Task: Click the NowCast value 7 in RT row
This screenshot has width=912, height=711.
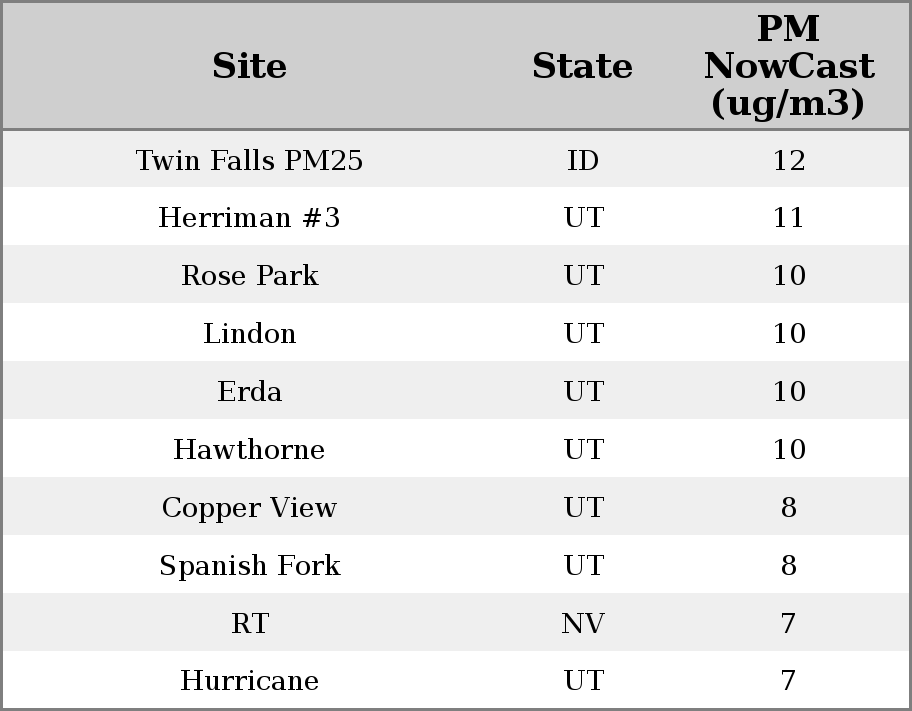Action: coord(788,624)
